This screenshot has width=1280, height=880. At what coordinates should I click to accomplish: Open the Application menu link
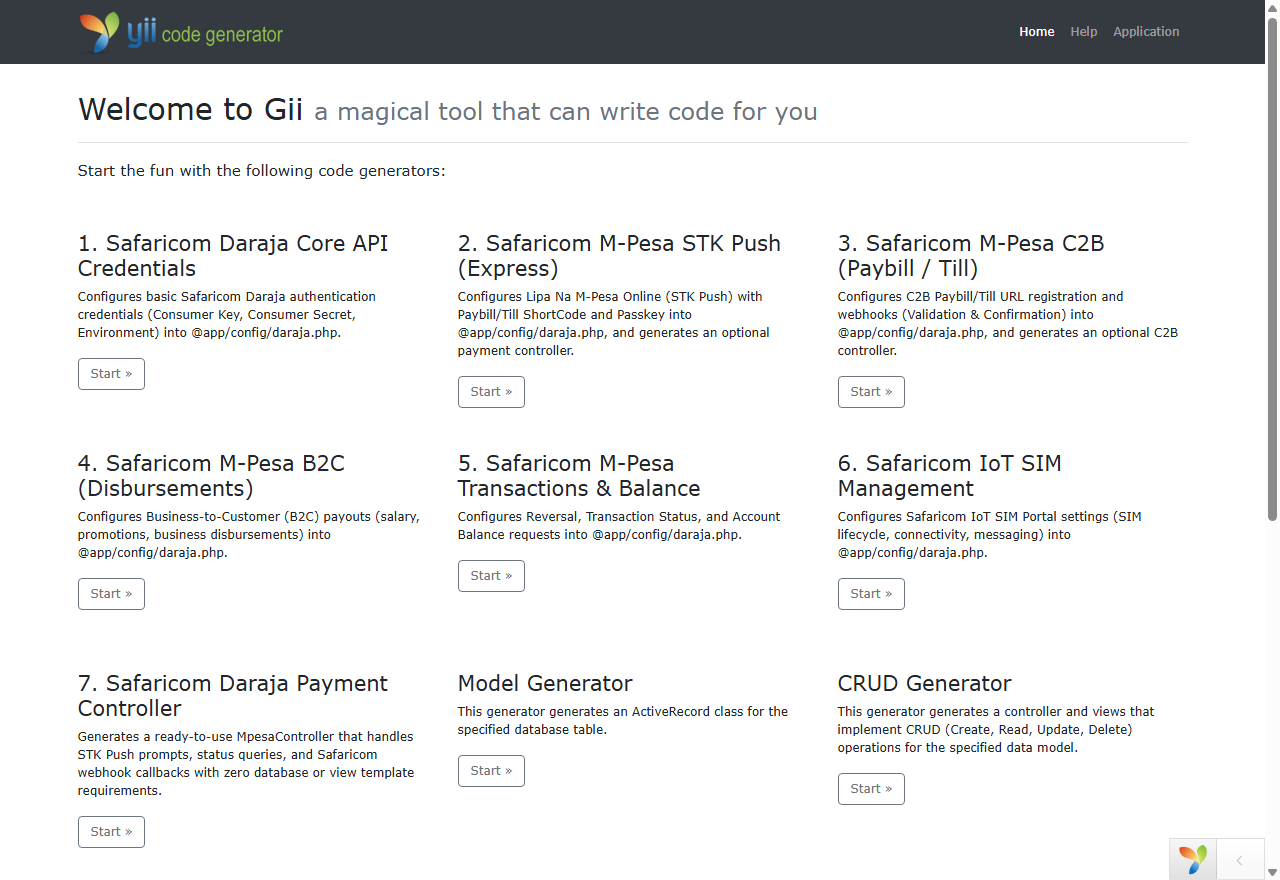tap(1146, 32)
